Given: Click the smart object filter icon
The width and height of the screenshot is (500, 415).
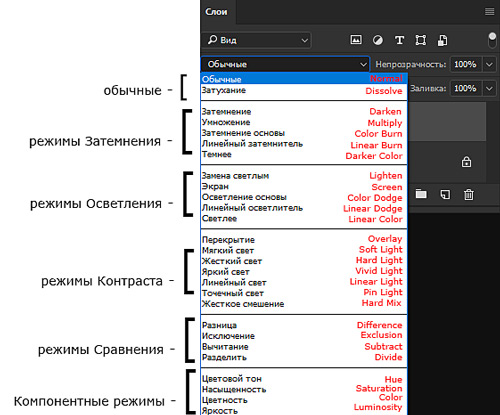Looking at the screenshot, I should [442, 40].
